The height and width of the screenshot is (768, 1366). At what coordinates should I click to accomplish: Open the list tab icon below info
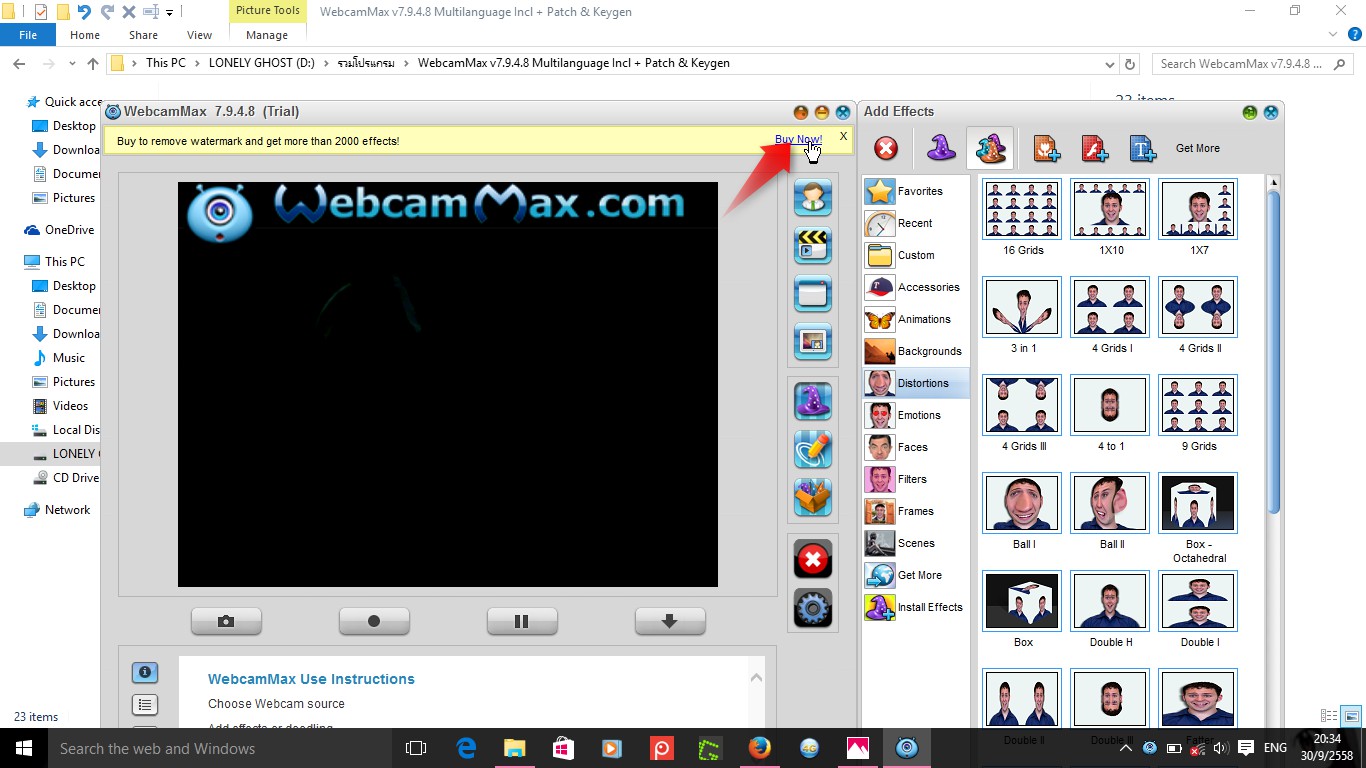[x=145, y=705]
